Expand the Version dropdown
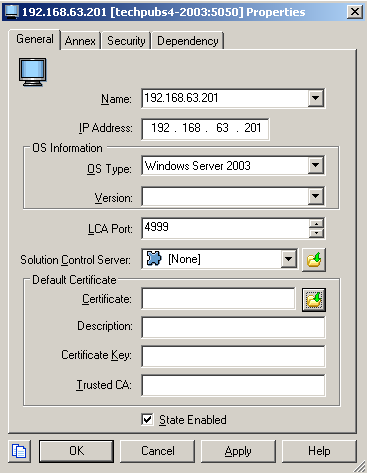The height and width of the screenshot is (473, 367). pos(315,197)
